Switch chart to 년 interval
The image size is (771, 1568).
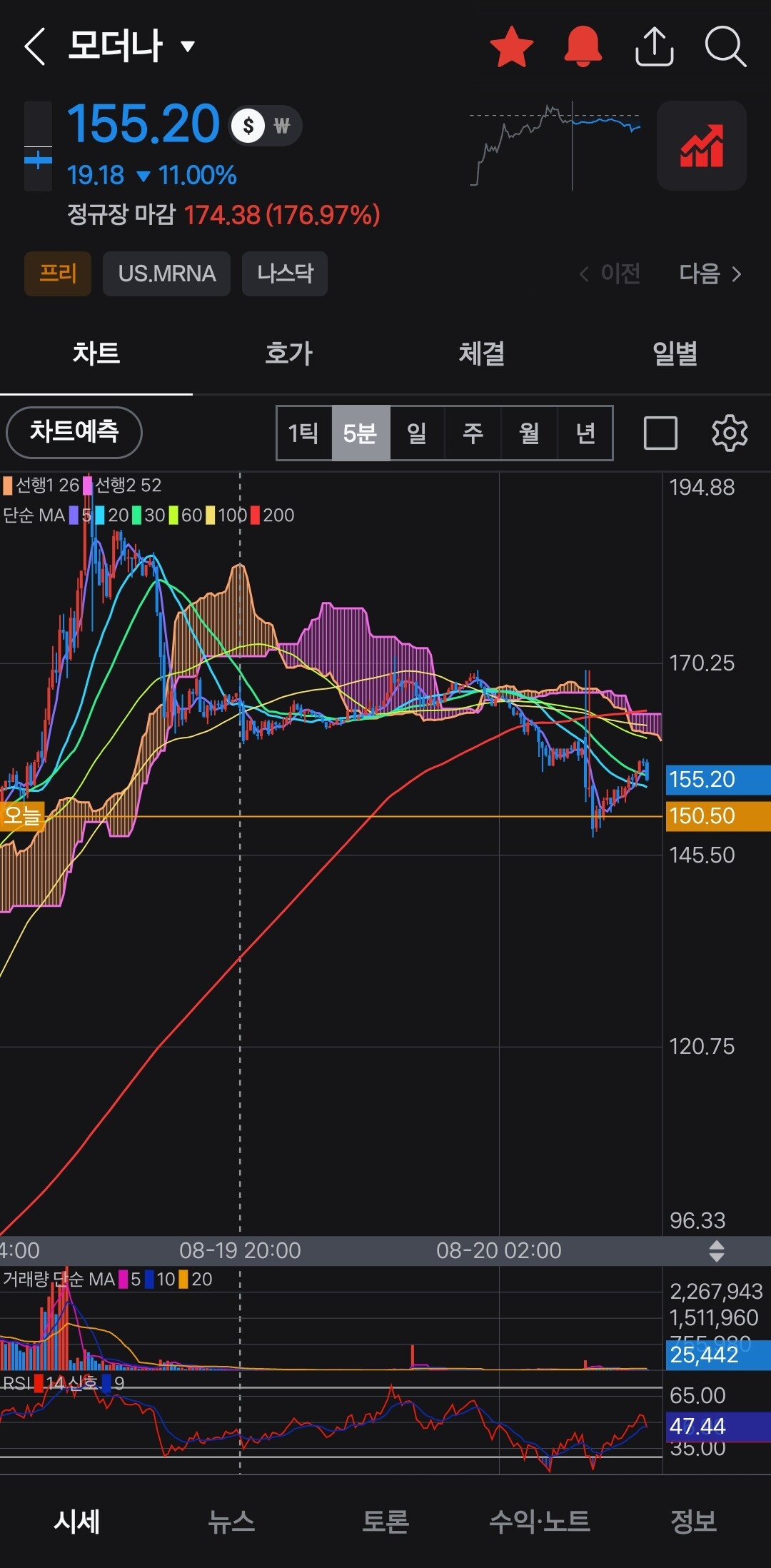click(x=585, y=433)
